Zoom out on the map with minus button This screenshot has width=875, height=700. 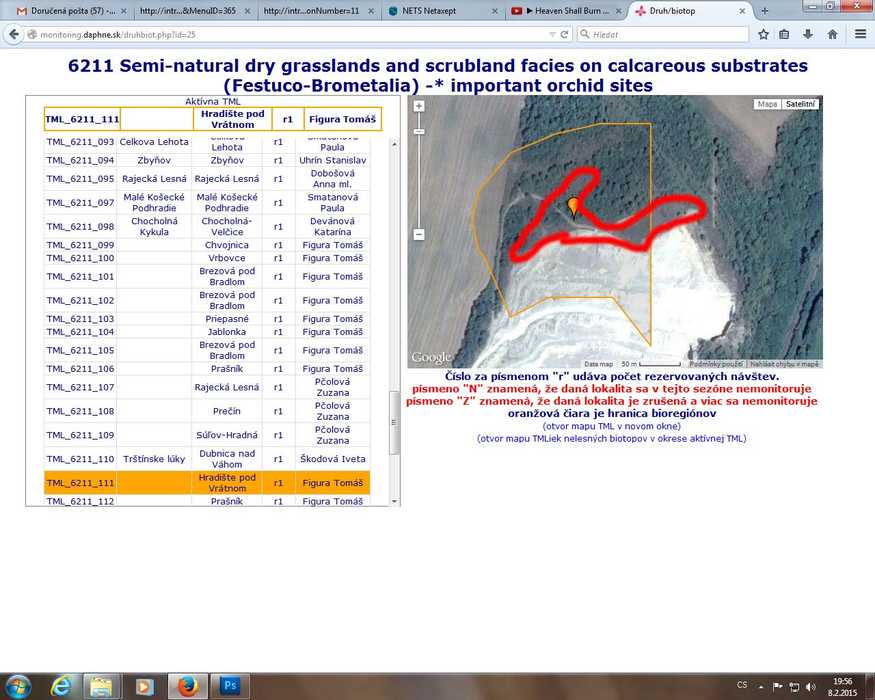tap(419, 234)
